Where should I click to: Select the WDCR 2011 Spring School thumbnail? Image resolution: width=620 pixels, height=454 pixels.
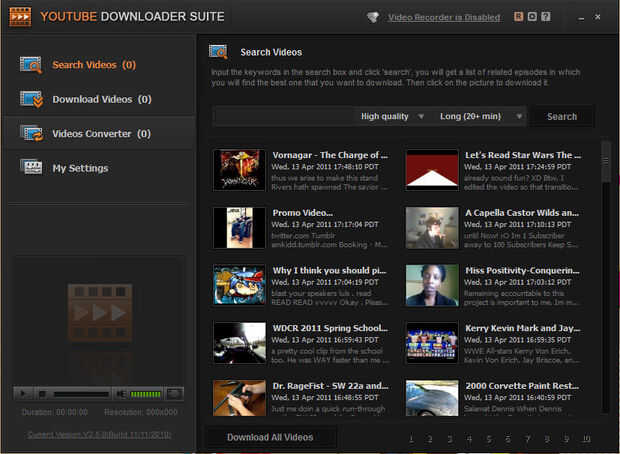(x=239, y=343)
